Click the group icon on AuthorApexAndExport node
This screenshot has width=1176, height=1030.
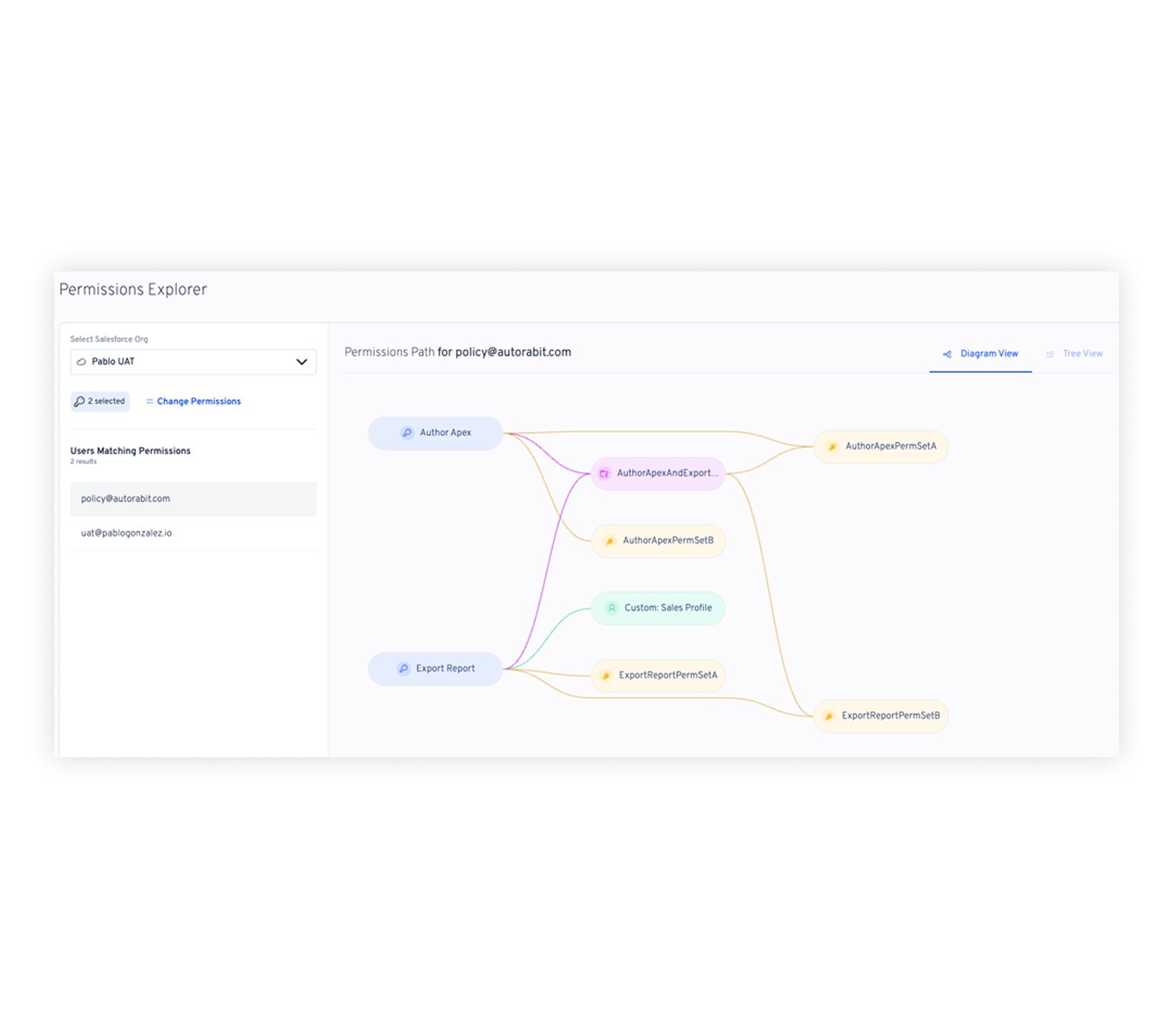(x=604, y=474)
